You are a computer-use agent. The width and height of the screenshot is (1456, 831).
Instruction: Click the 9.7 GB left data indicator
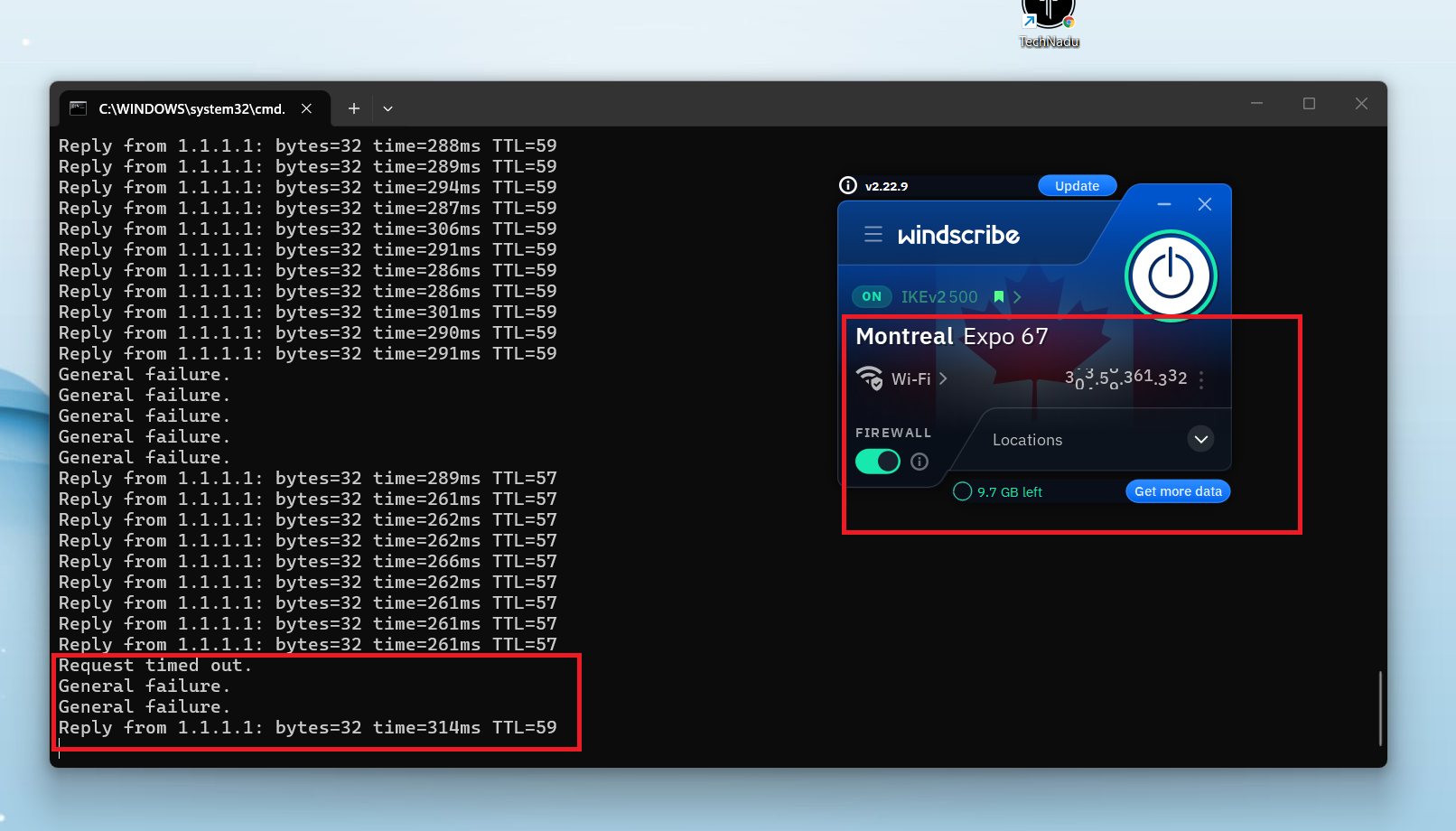1010,491
